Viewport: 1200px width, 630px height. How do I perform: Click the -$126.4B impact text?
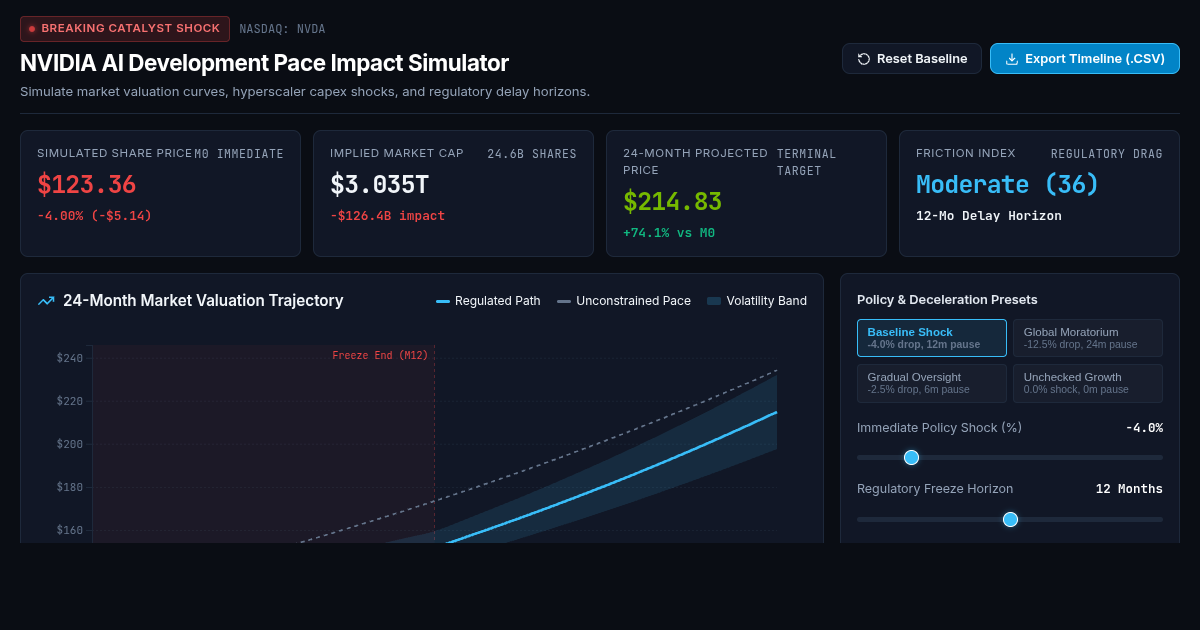click(x=387, y=216)
